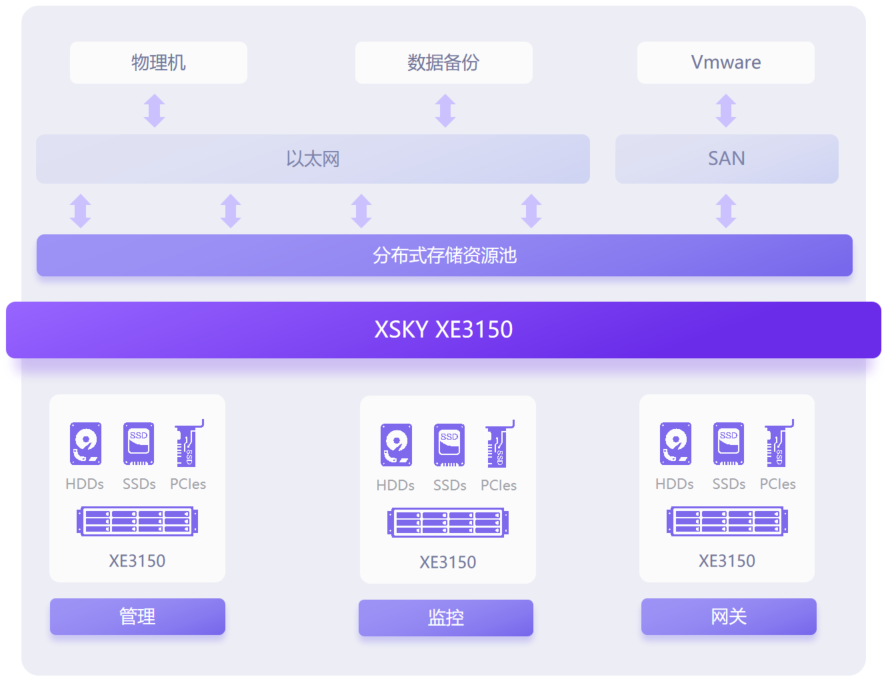Click the server rack icon above 管理
The height and width of the screenshot is (693, 888).
coord(137,521)
